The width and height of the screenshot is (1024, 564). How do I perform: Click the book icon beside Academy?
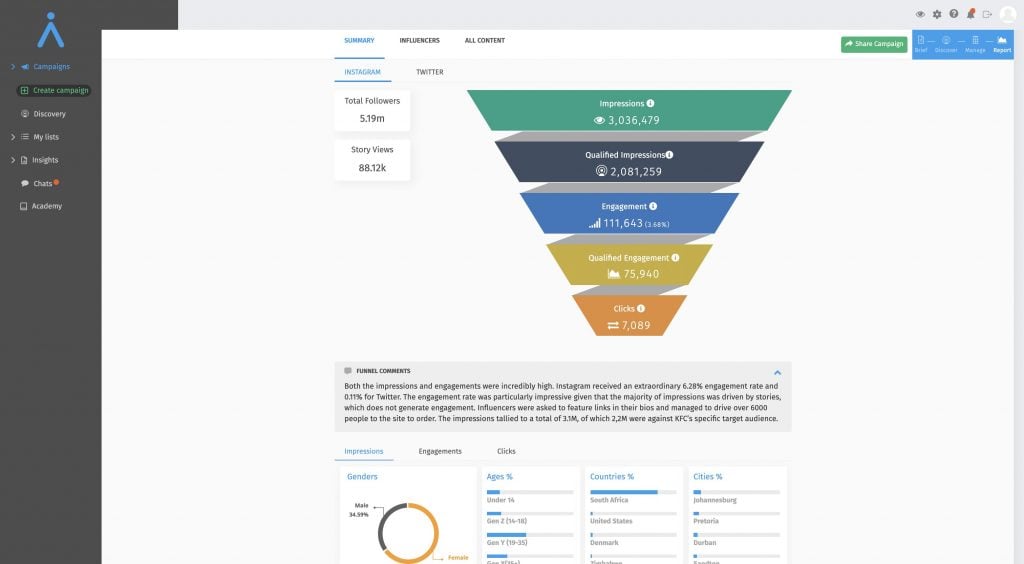(24, 206)
